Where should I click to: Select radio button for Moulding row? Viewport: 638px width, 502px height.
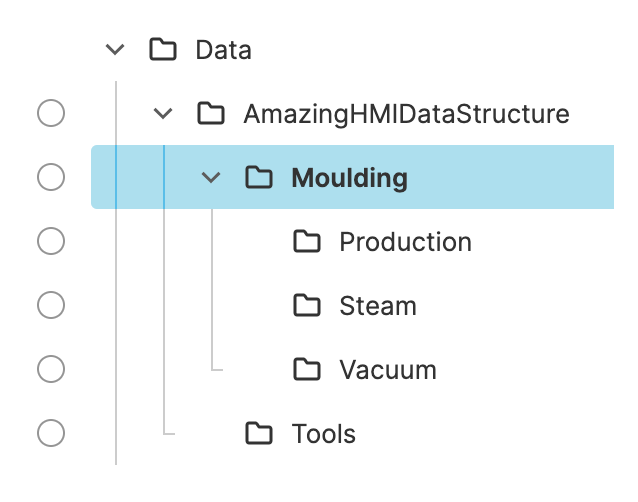pos(51,177)
